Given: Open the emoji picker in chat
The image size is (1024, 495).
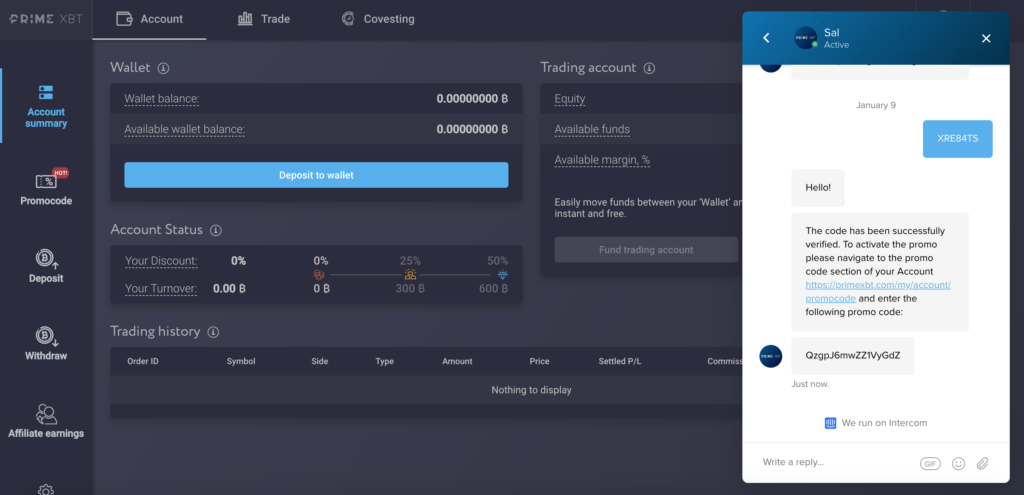Looking at the screenshot, I should (x=958, y=464).
